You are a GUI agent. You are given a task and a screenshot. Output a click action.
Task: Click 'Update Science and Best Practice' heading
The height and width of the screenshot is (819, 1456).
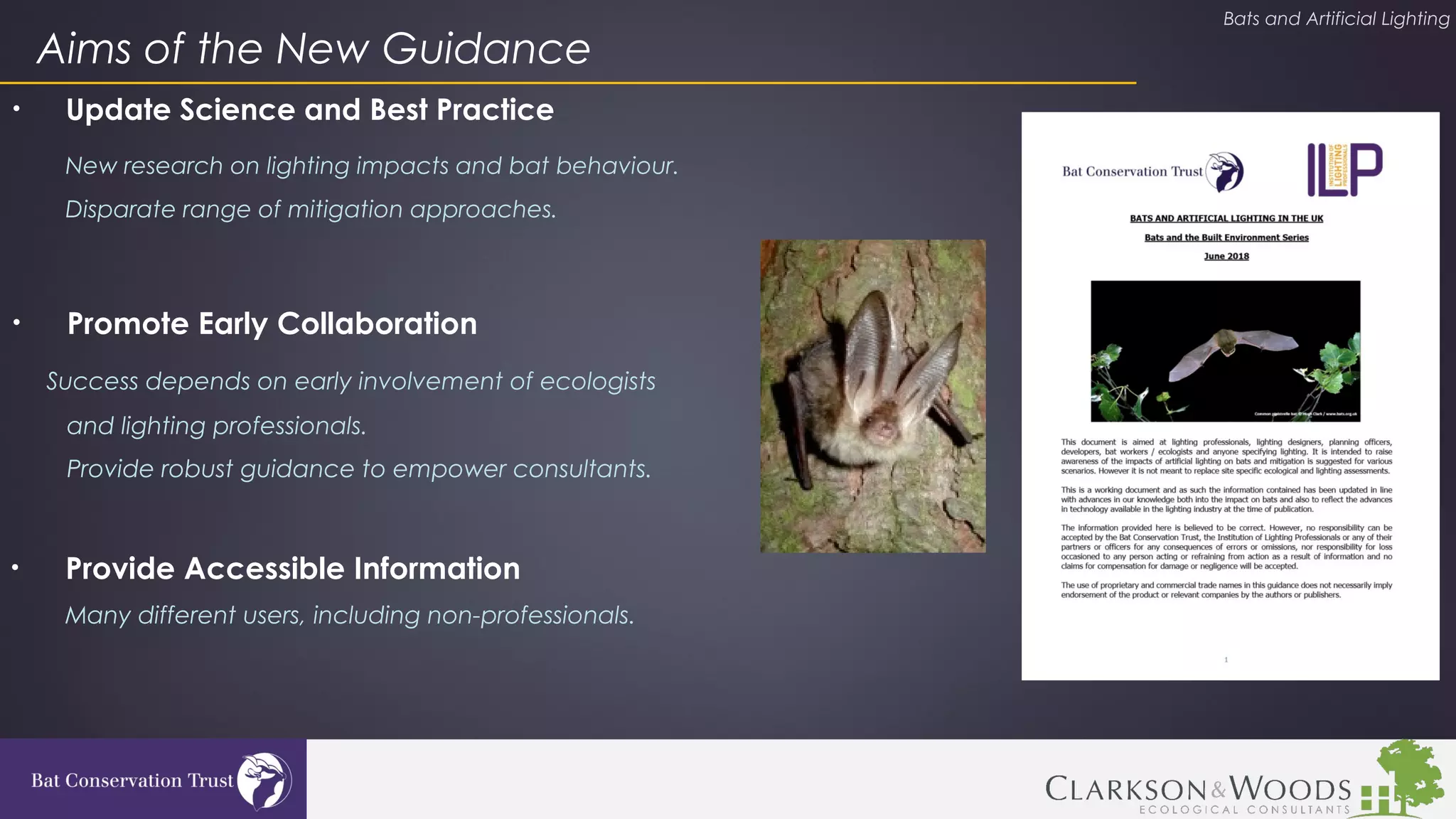[309, 109]
